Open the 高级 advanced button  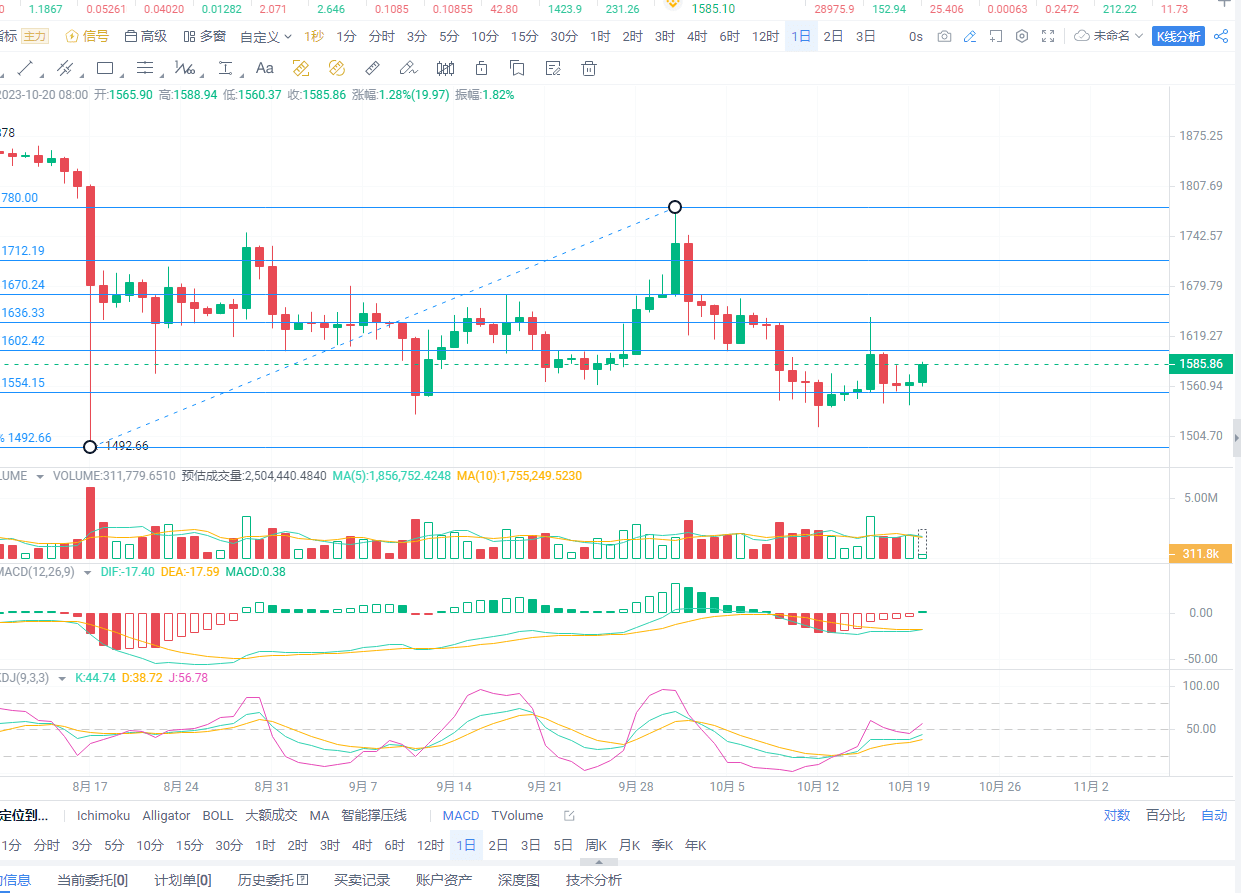tap(146, 36)
